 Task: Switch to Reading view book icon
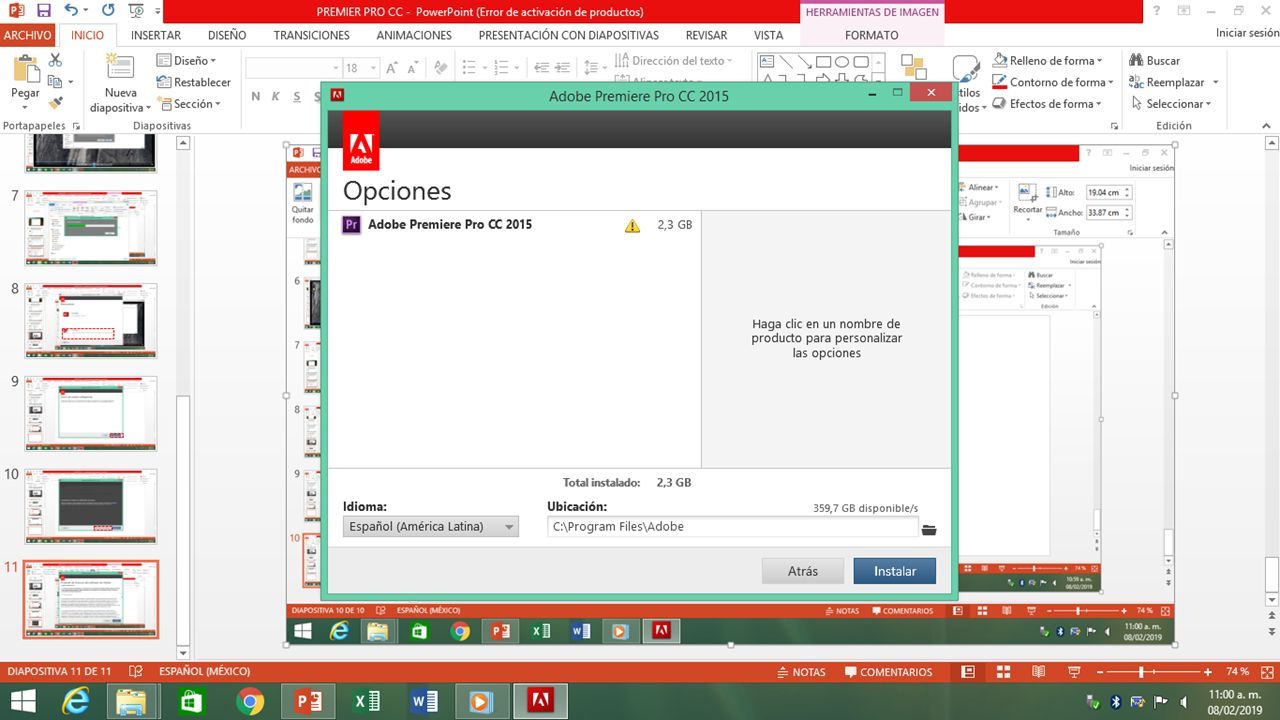[1039, 672]
